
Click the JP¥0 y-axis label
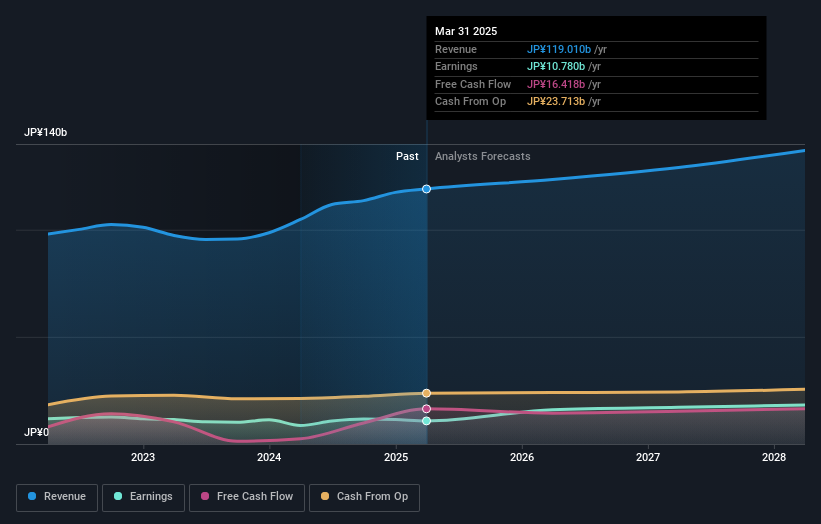36,432
